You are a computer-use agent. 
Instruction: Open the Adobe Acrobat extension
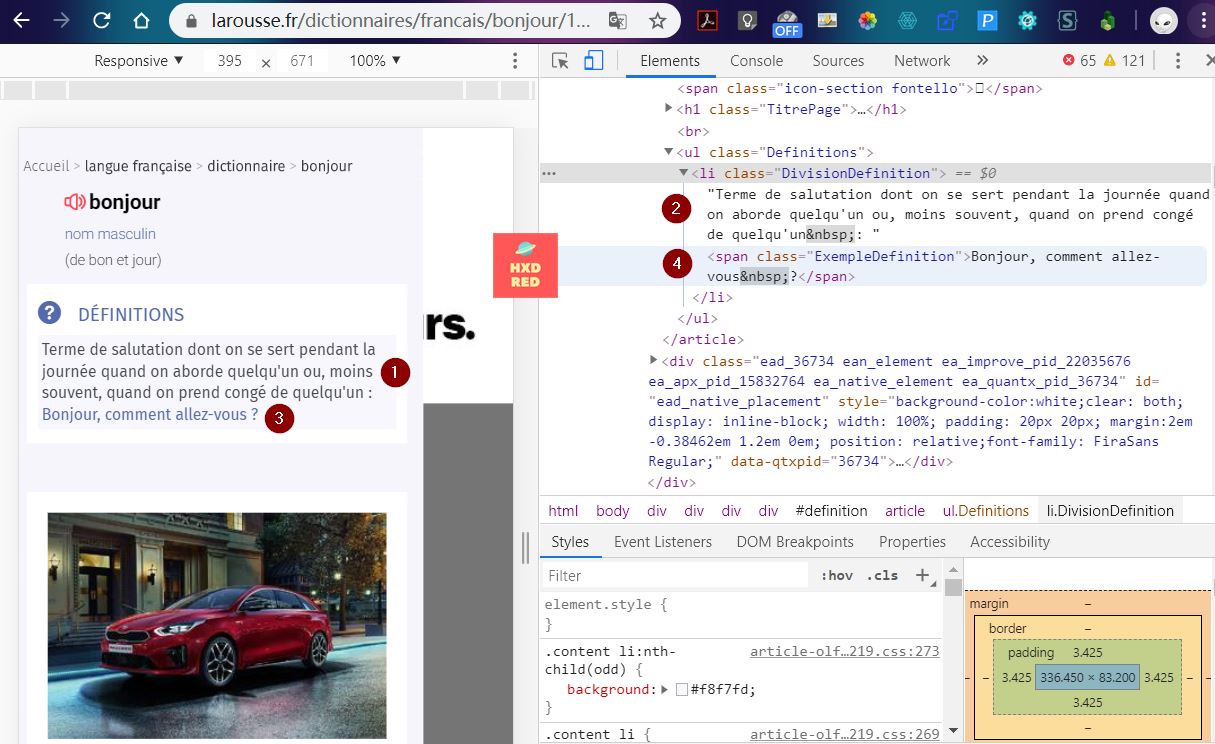click(x=707, y=20)
